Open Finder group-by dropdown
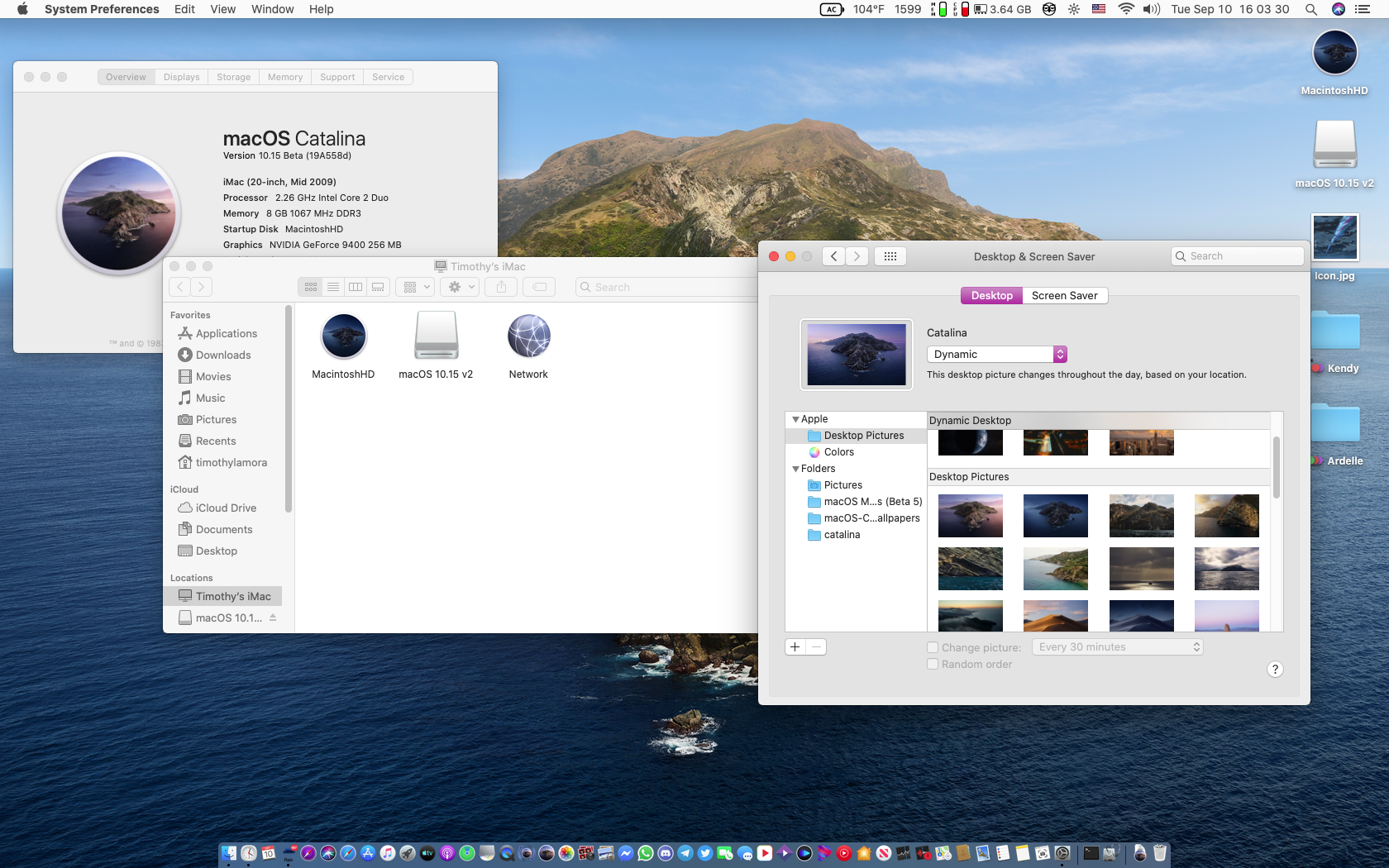1389x868 pixels. (415, 287)
